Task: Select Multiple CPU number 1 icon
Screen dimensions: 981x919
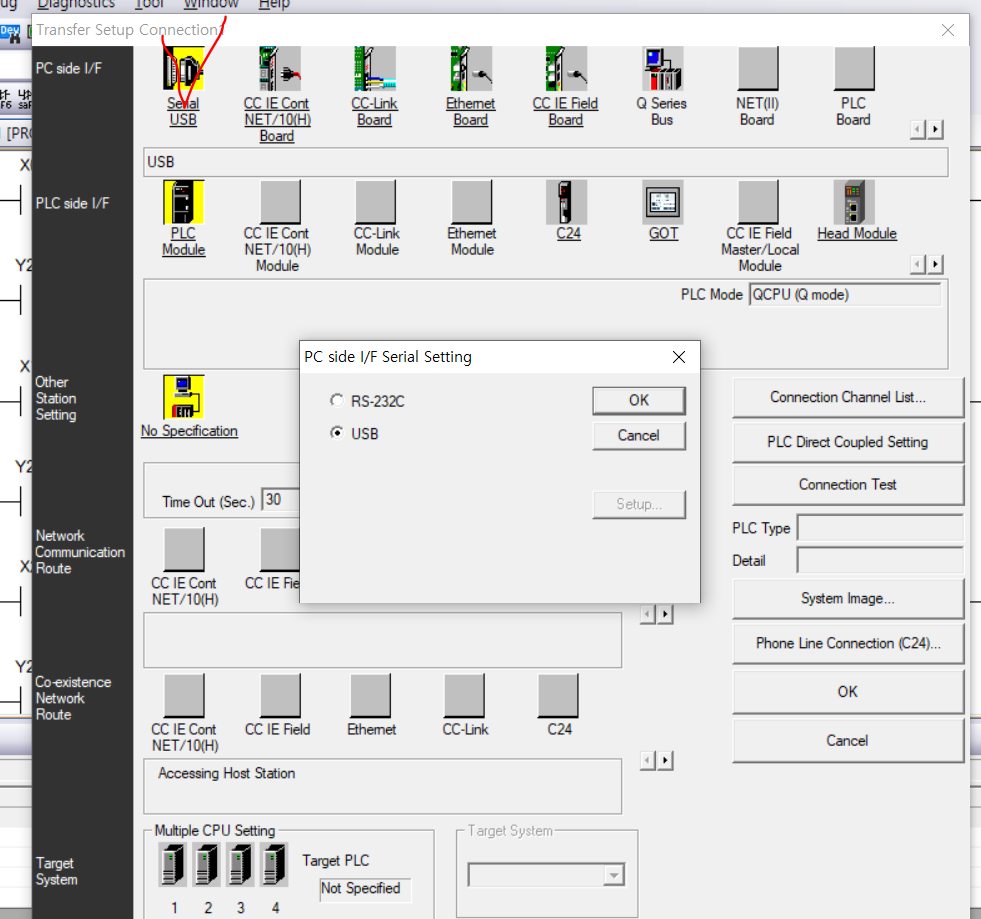Action: (x=173, y=865)
